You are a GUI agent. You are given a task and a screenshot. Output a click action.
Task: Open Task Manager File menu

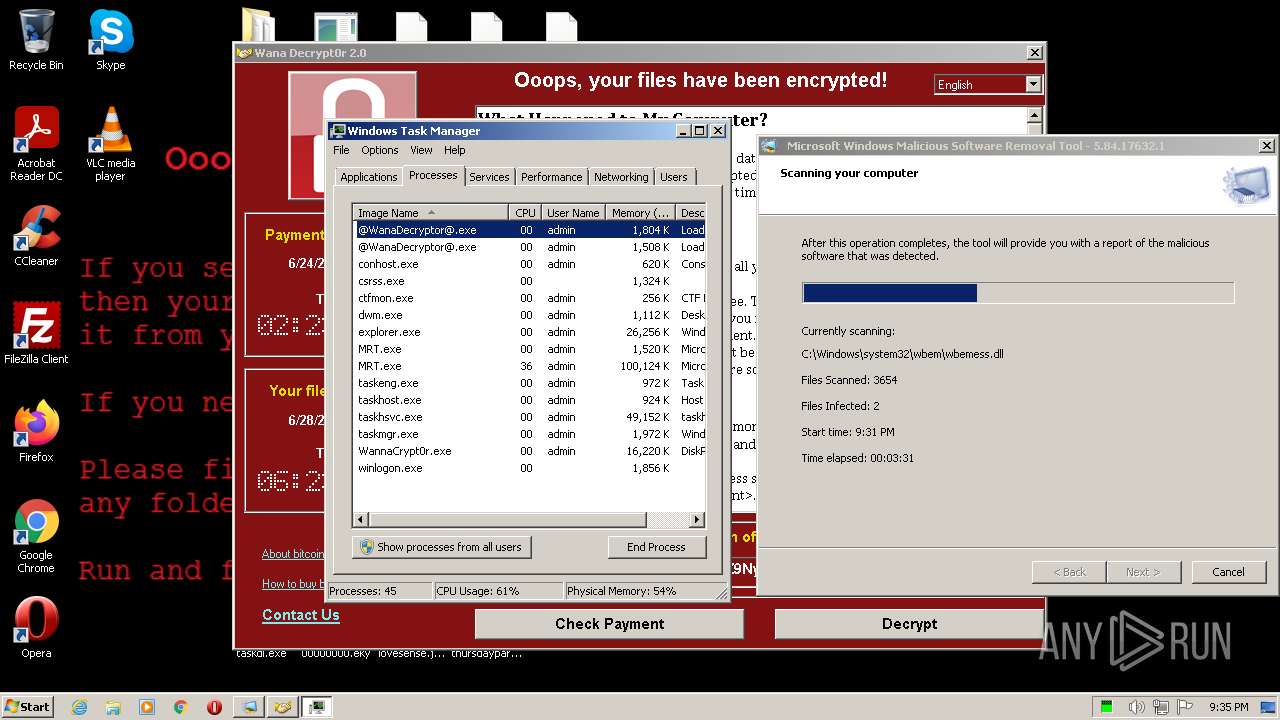tap(341, 150)
